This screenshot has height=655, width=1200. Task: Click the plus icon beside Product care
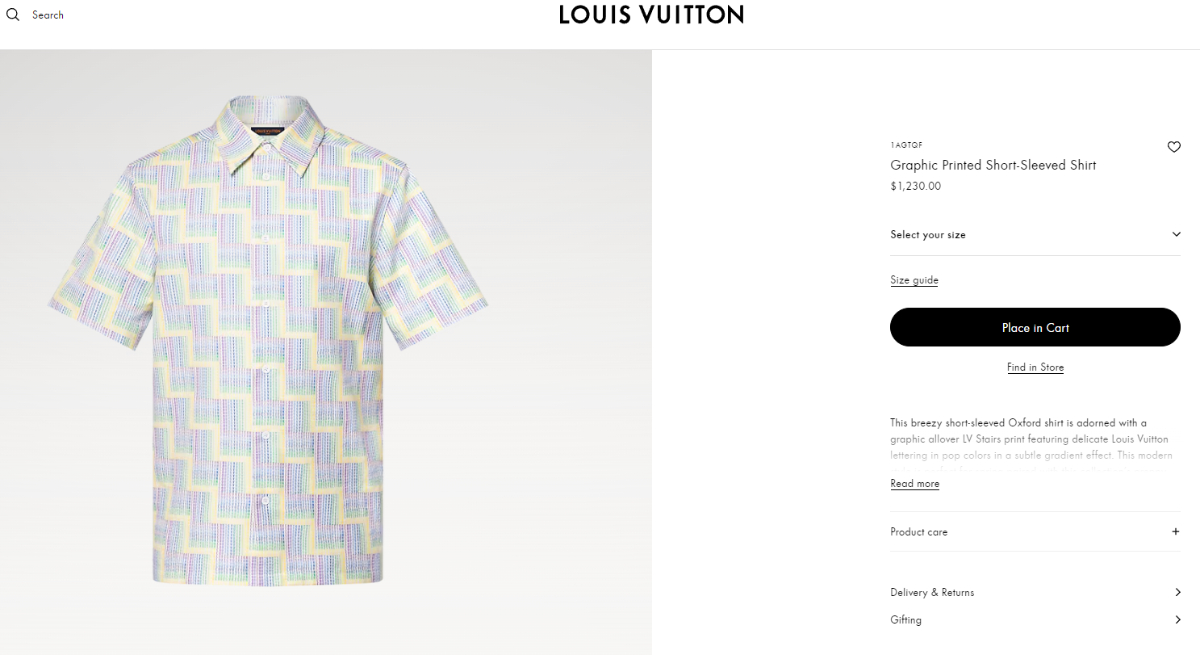click(x=1176, y=532)
